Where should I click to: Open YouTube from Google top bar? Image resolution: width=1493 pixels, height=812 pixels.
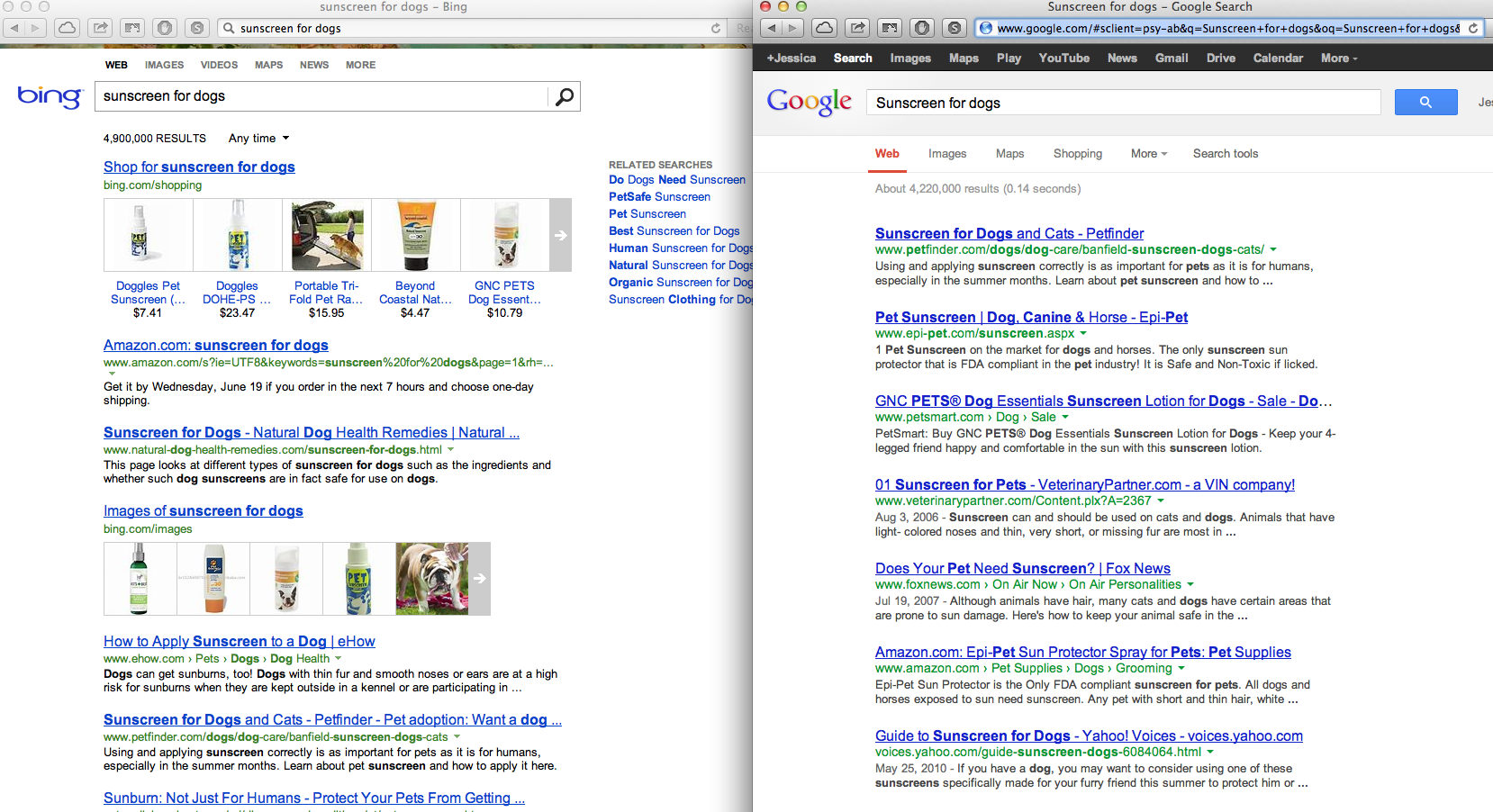tap(1064, 58)
